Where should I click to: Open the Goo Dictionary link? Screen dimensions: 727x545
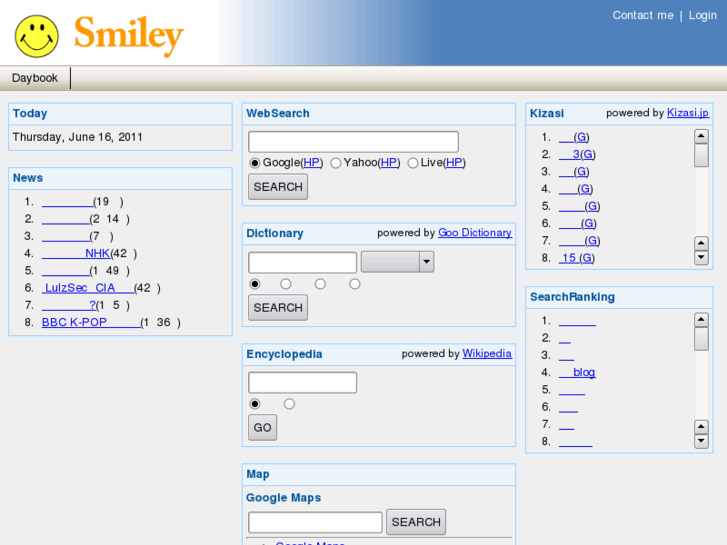(475, 233)
